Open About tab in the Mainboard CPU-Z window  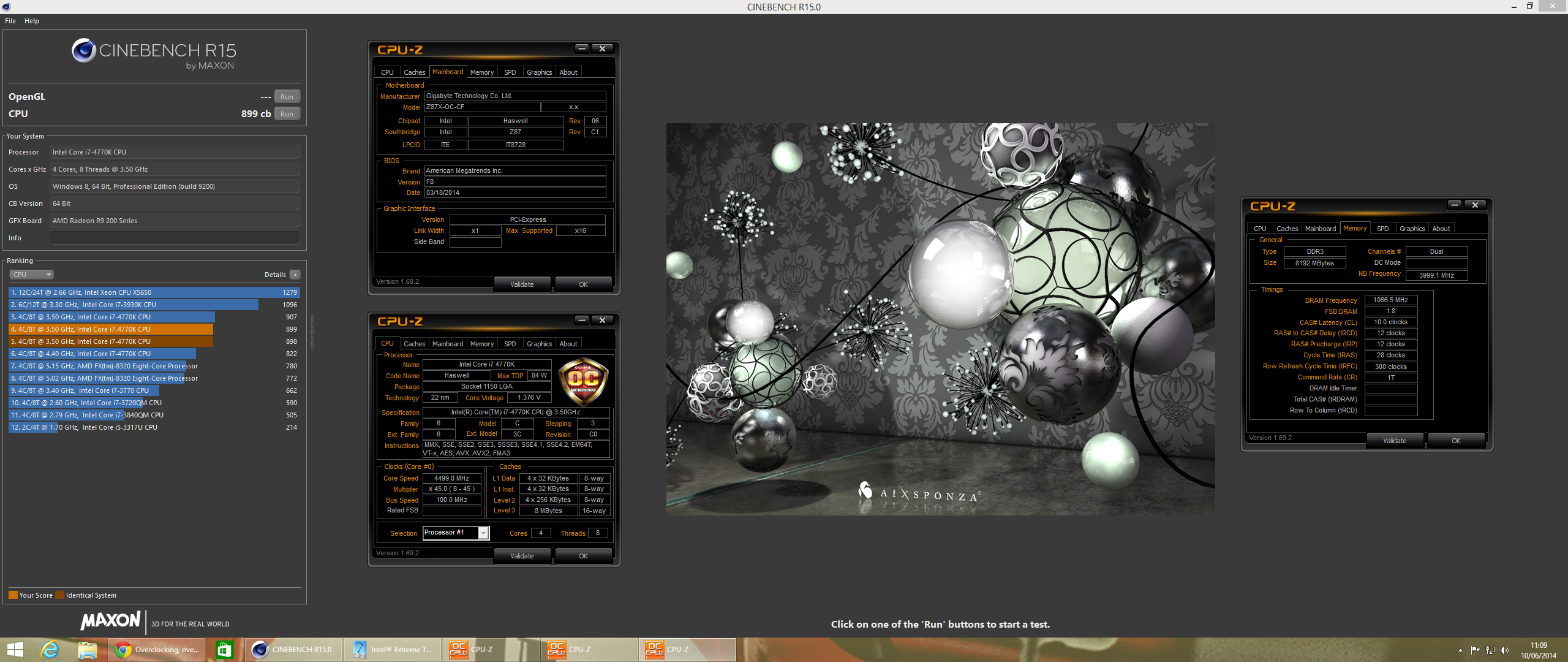pos(568,72)
